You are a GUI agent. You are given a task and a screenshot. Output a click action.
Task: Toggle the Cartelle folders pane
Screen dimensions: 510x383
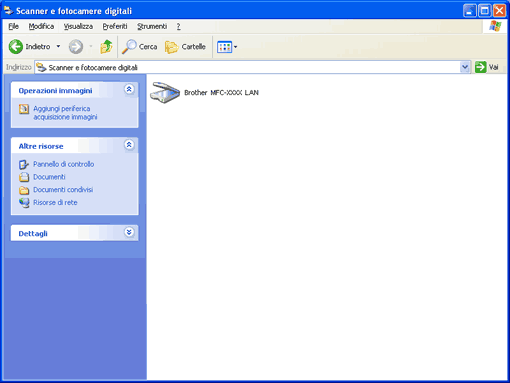pos(185,47)
